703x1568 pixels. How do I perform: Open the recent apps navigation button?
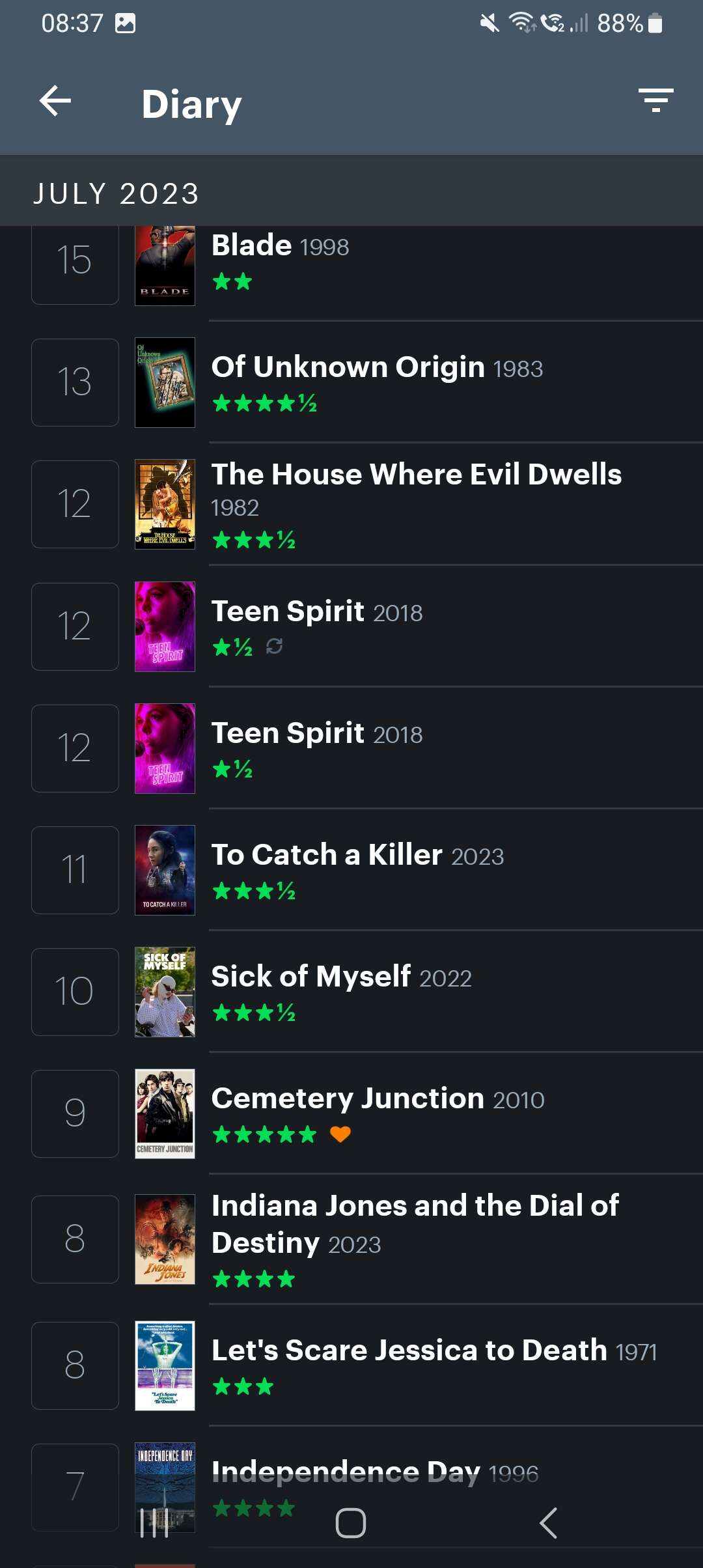coord(154,1522)
